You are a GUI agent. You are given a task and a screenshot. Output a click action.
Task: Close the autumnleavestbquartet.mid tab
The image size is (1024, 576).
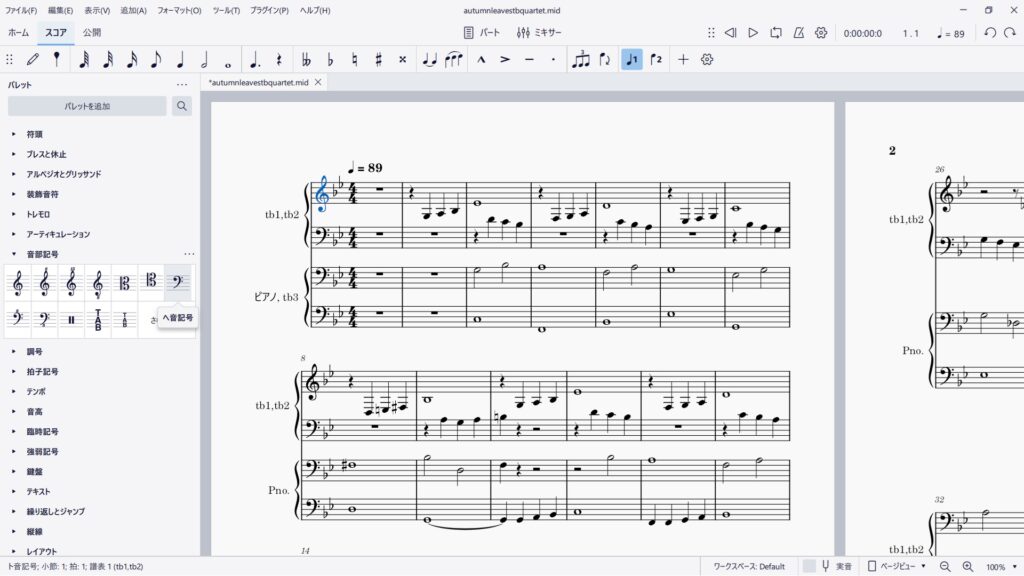coord(318,82)
